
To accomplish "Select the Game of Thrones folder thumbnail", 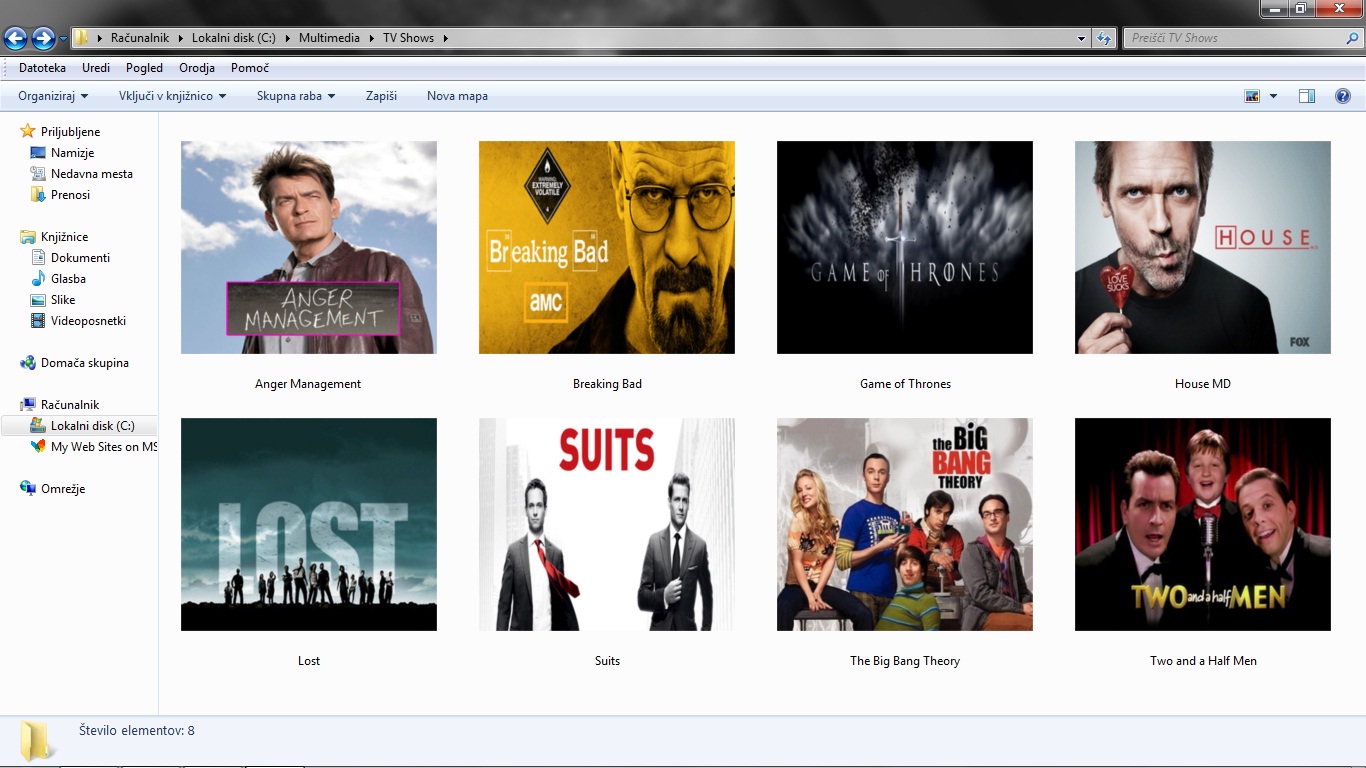I will (905, 247).
